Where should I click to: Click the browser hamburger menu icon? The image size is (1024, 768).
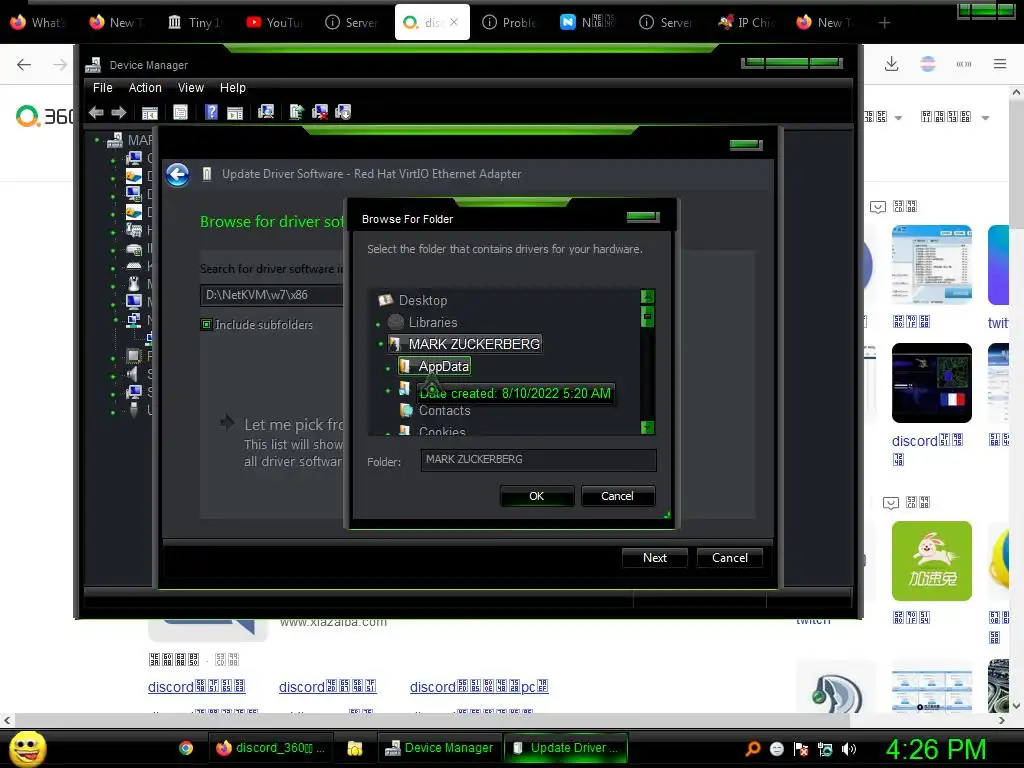[x=1000, y=64]
